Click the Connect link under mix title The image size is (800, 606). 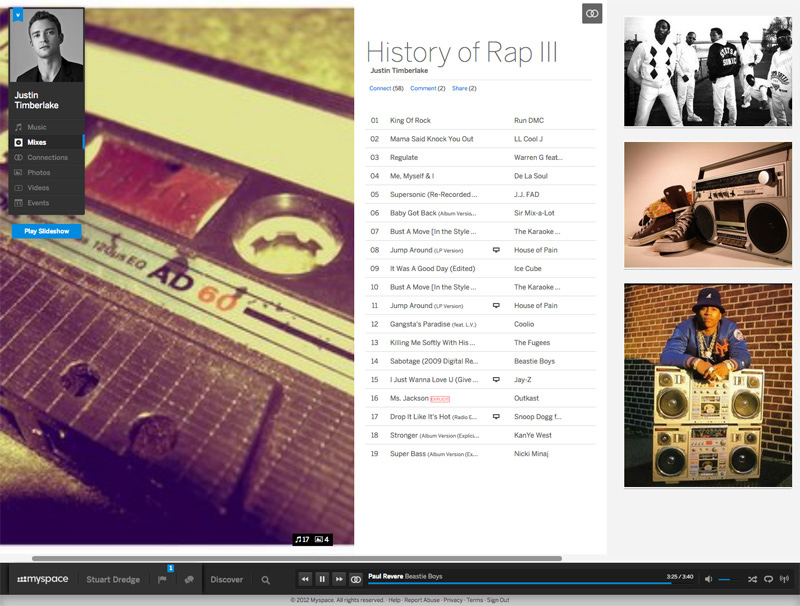click(x=380, y=89)
